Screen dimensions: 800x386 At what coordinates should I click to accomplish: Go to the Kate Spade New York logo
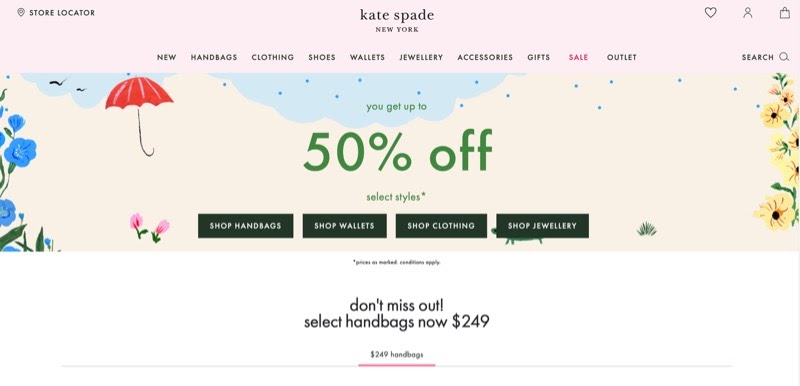coord(397,20)
